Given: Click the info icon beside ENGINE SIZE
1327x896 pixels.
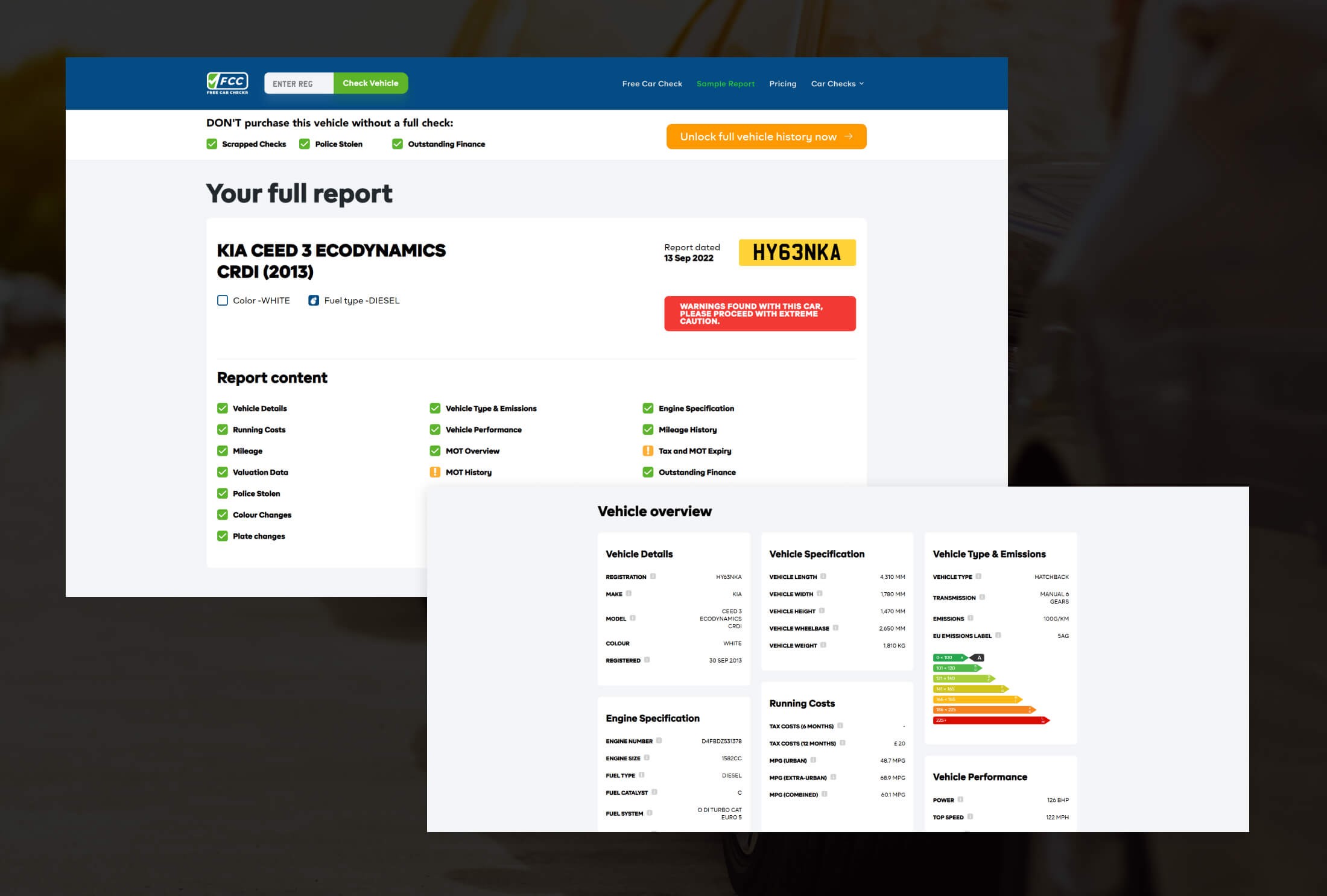Looking at the screenshot, I should [x=647, y=758].
